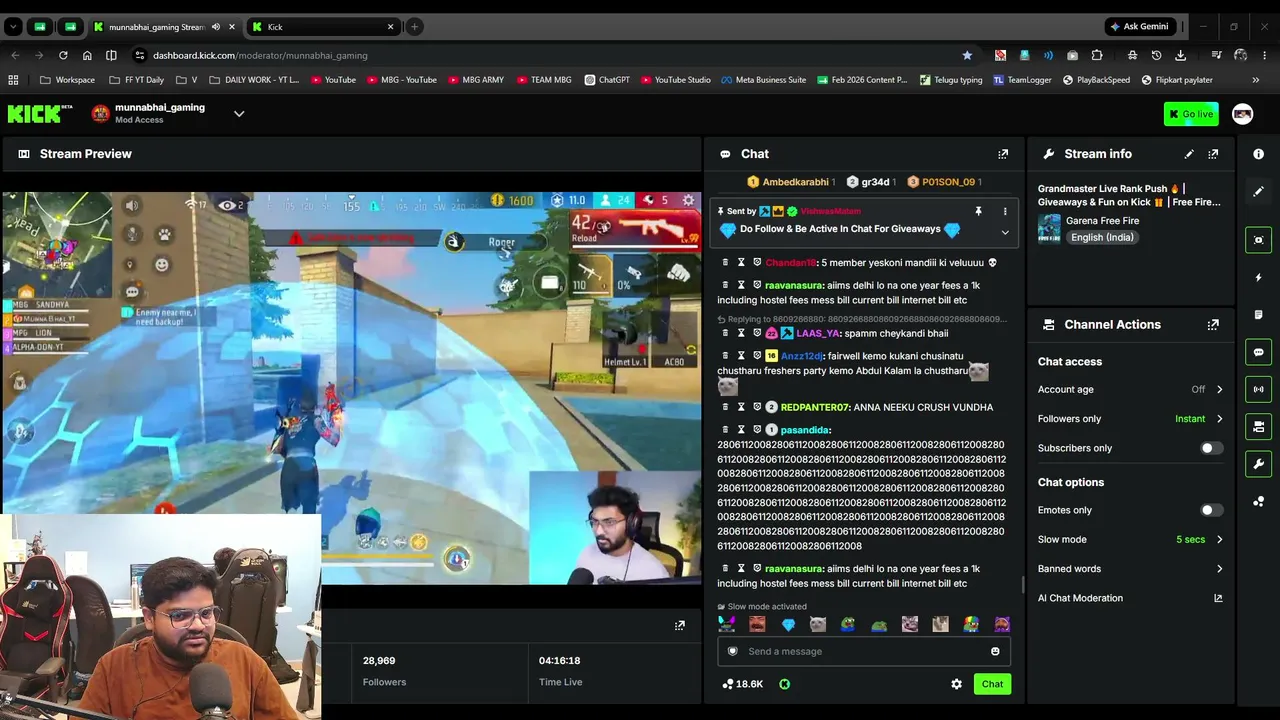
Task: Delete Chandan18's chat message with trash icon
Action: point(725,262)
